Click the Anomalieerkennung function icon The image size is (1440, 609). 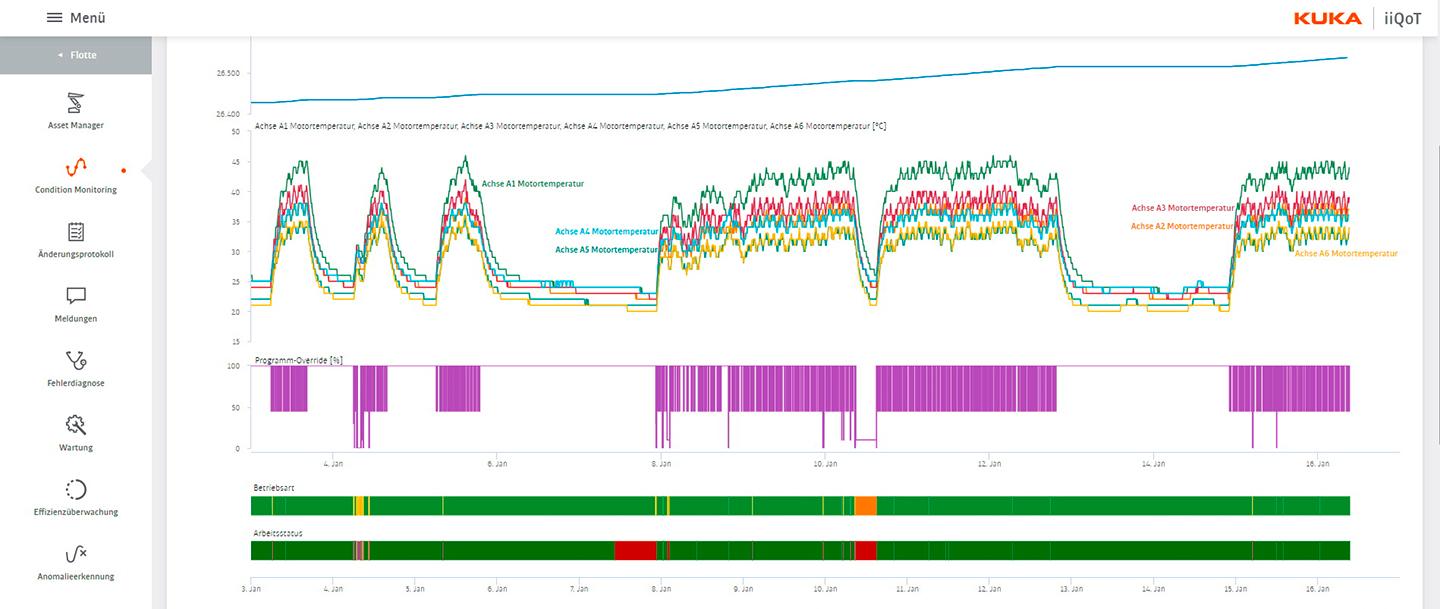[x=76, y=553]
